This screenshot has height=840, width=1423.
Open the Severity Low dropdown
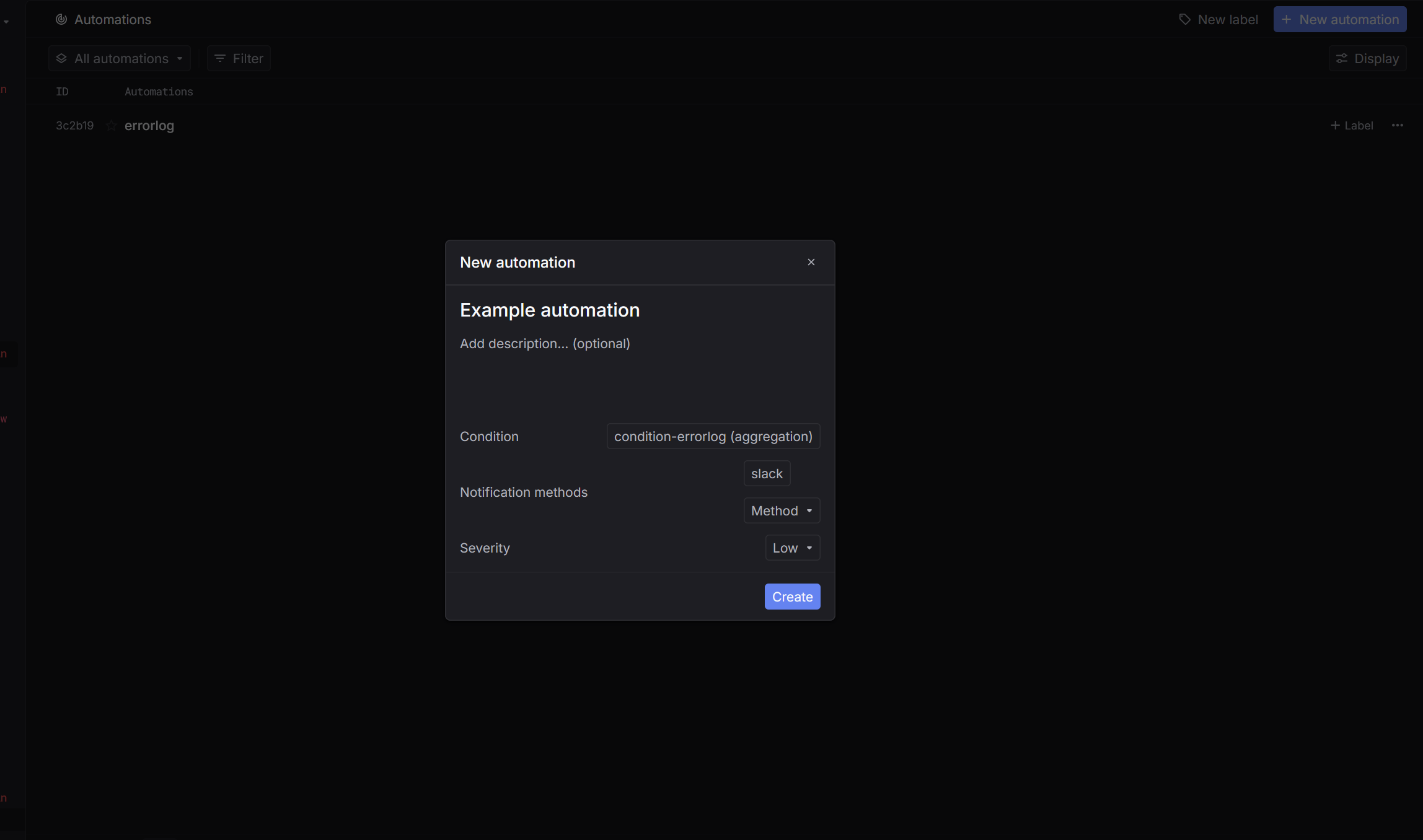(x=792, y=548)
